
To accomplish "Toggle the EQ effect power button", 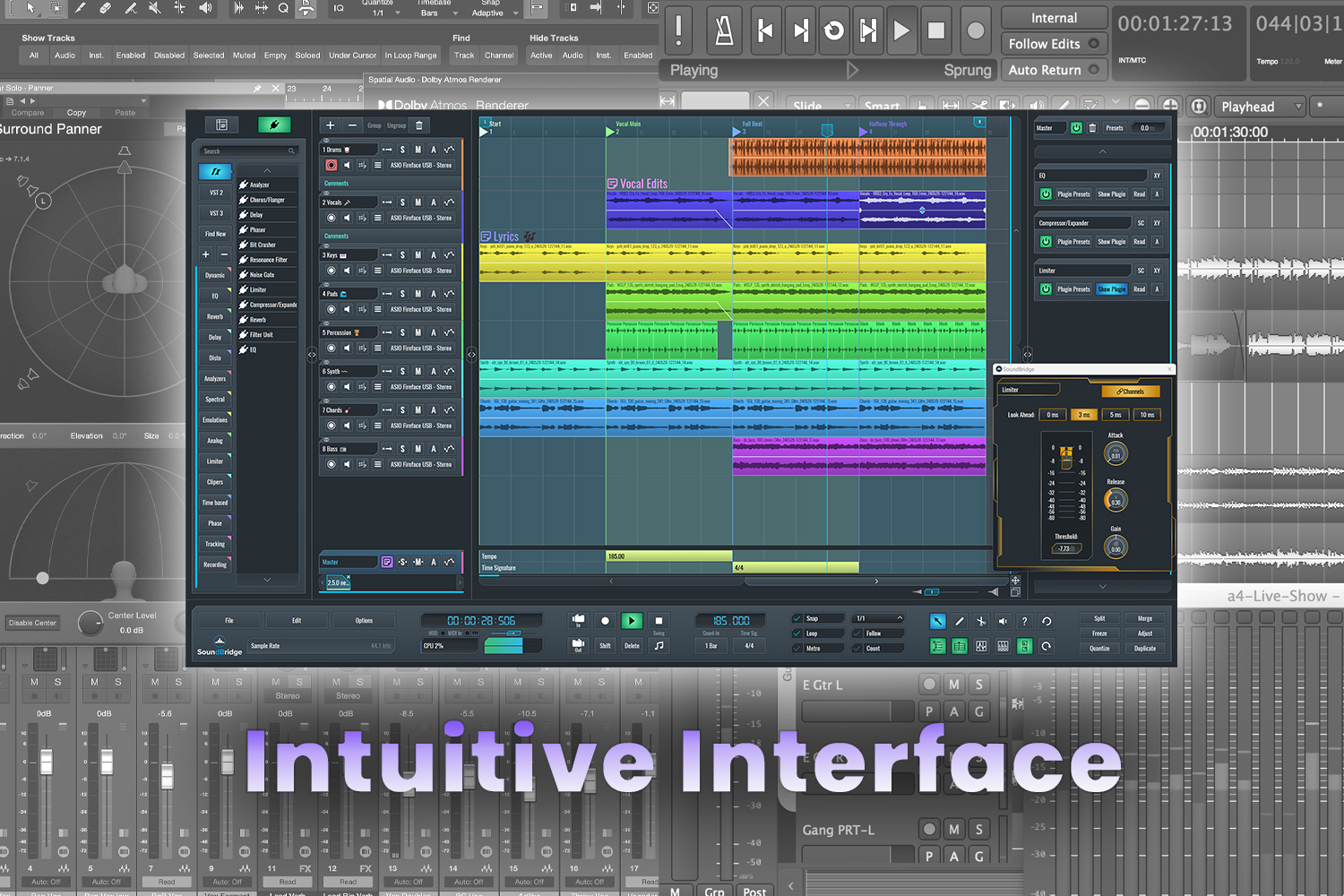I will [x=1046, y=194].
